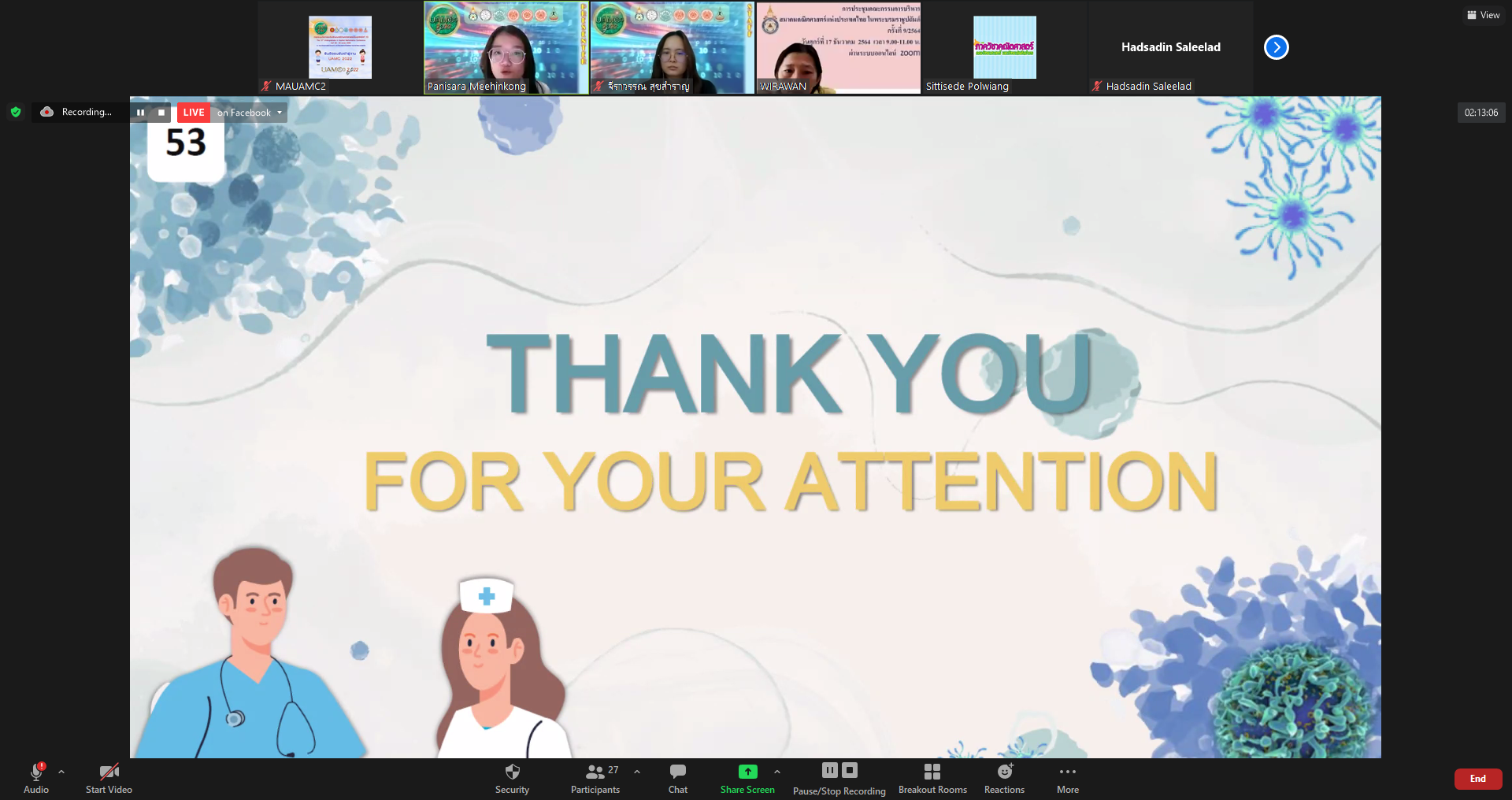This screenshot has height=800, width=1512.
Task: Turn on camera with Start Video
Action: point(109,778)
